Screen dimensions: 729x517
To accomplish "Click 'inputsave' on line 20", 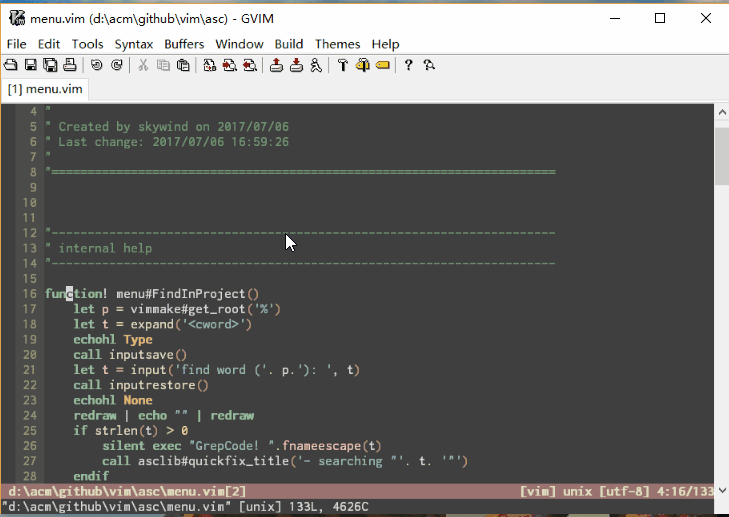I will tap(141, 355).
